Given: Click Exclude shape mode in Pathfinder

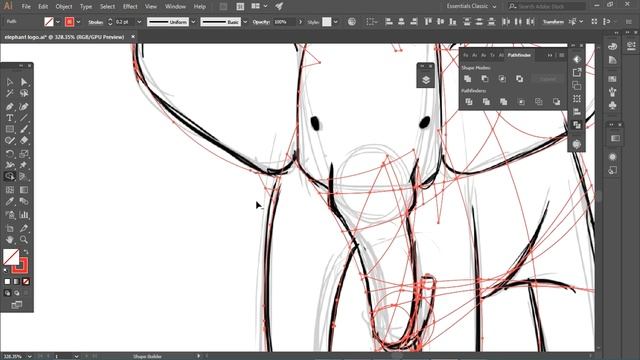Looking at the screenshot, I should pos(519,79).
